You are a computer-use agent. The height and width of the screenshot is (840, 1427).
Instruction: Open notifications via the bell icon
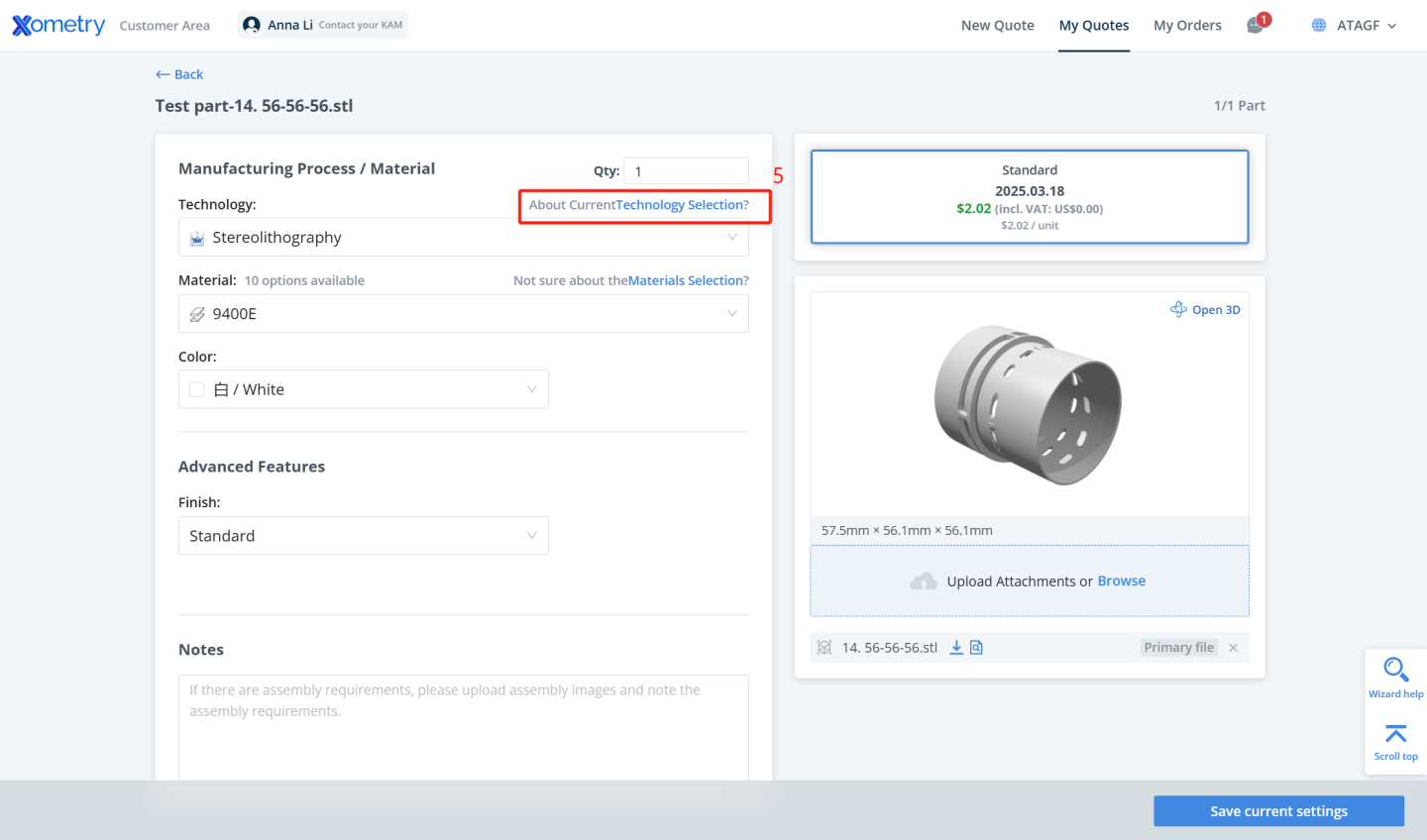click(x=1252, y=25)
